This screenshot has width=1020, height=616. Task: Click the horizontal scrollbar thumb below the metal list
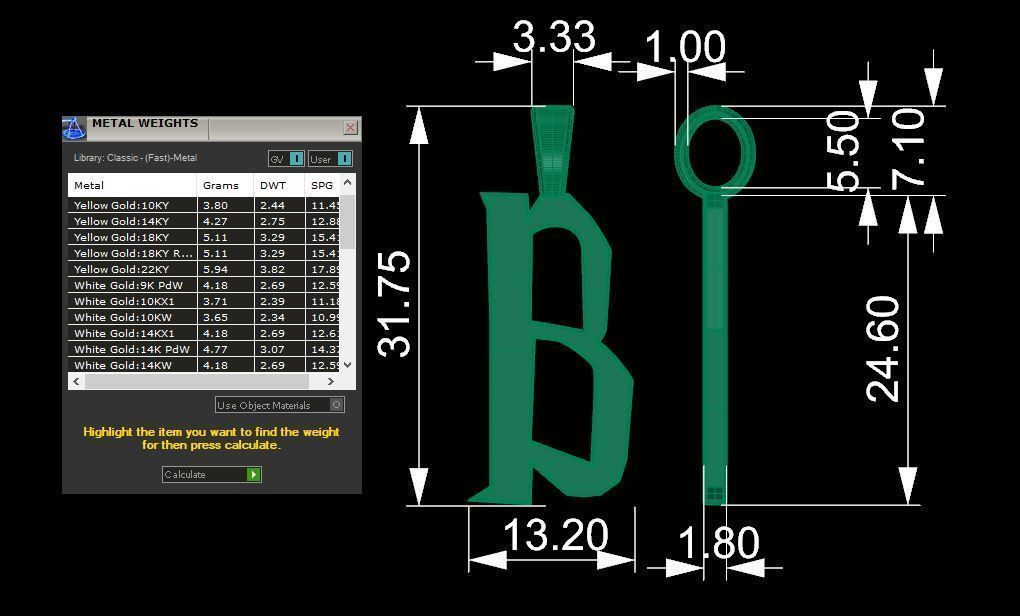pos(195,381)
